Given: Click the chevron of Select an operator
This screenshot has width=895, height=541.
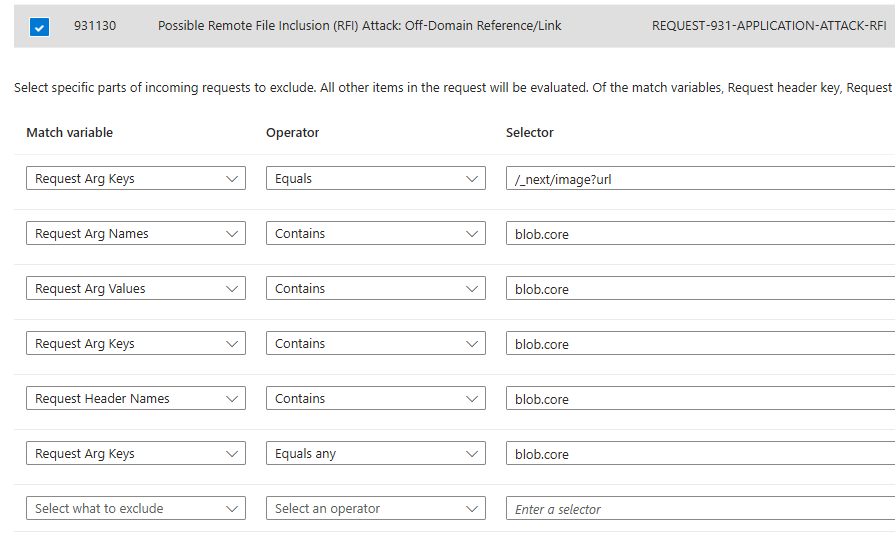Looking at the screenshot, I should (471, 509).
